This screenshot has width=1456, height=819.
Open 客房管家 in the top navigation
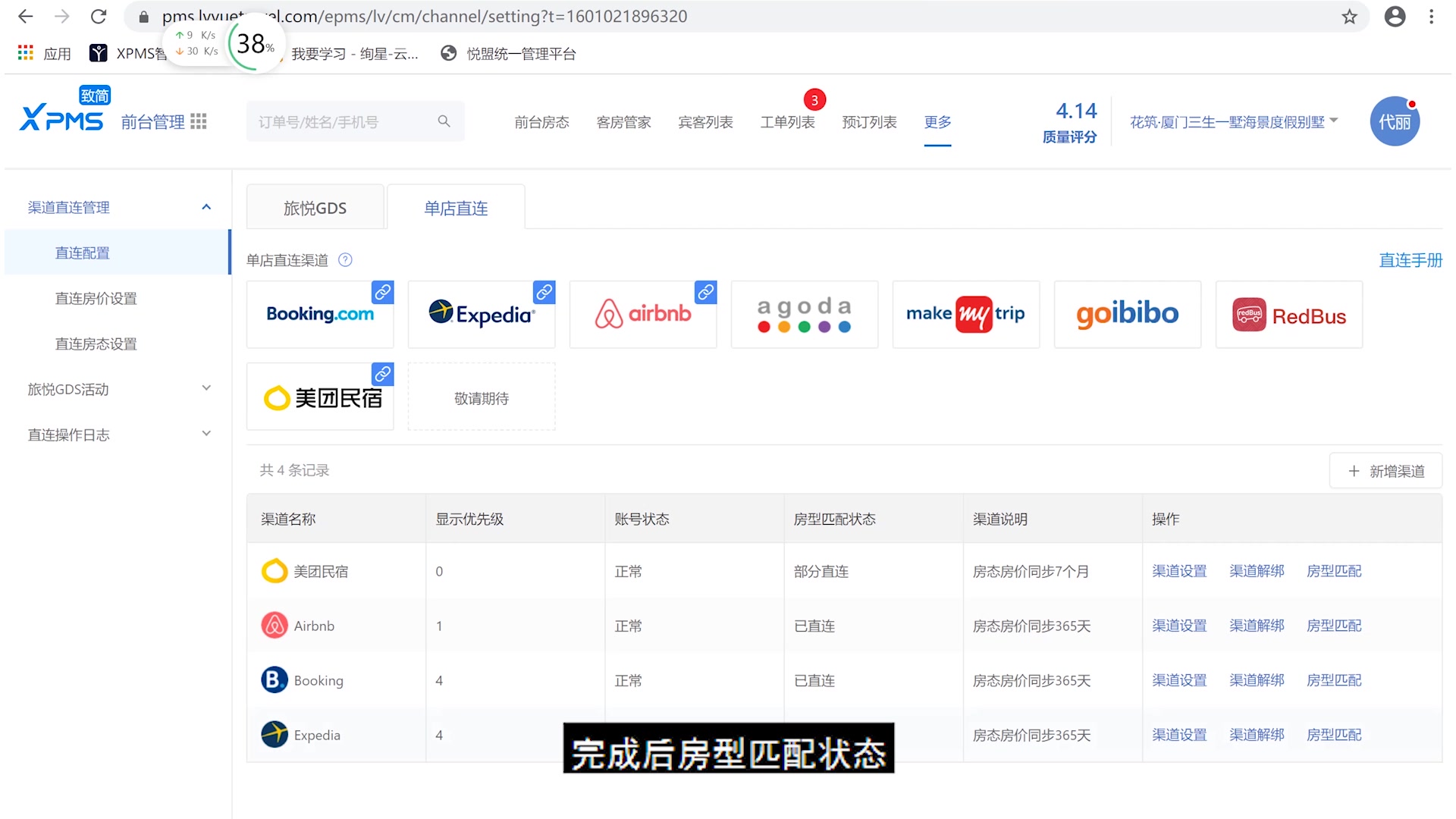pyautogui.click(x=623, y=122)
